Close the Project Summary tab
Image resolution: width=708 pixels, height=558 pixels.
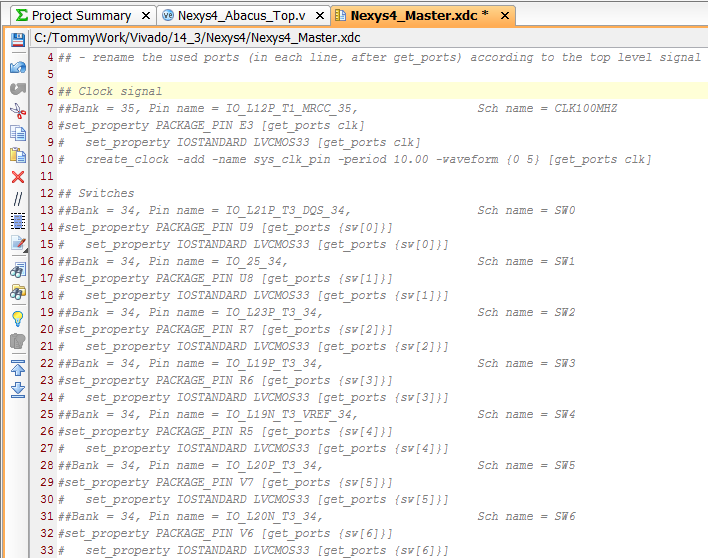coord(145,16)
